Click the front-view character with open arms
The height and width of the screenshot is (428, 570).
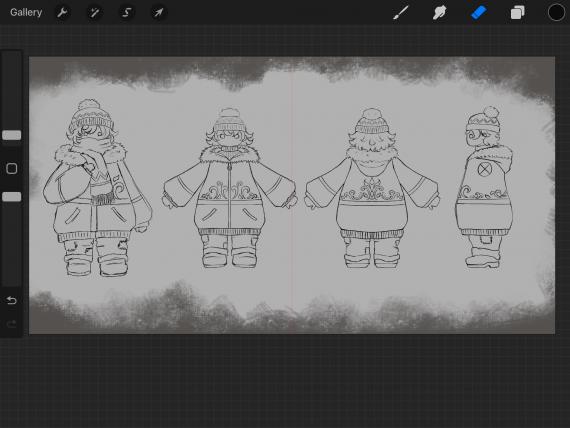click(229, 188)
